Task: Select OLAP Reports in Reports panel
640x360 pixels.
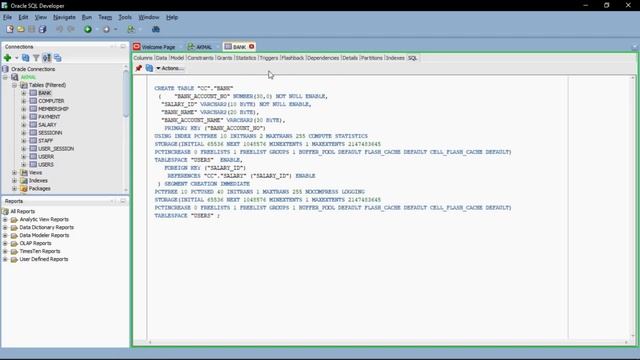Action: [x=35, y=243]
